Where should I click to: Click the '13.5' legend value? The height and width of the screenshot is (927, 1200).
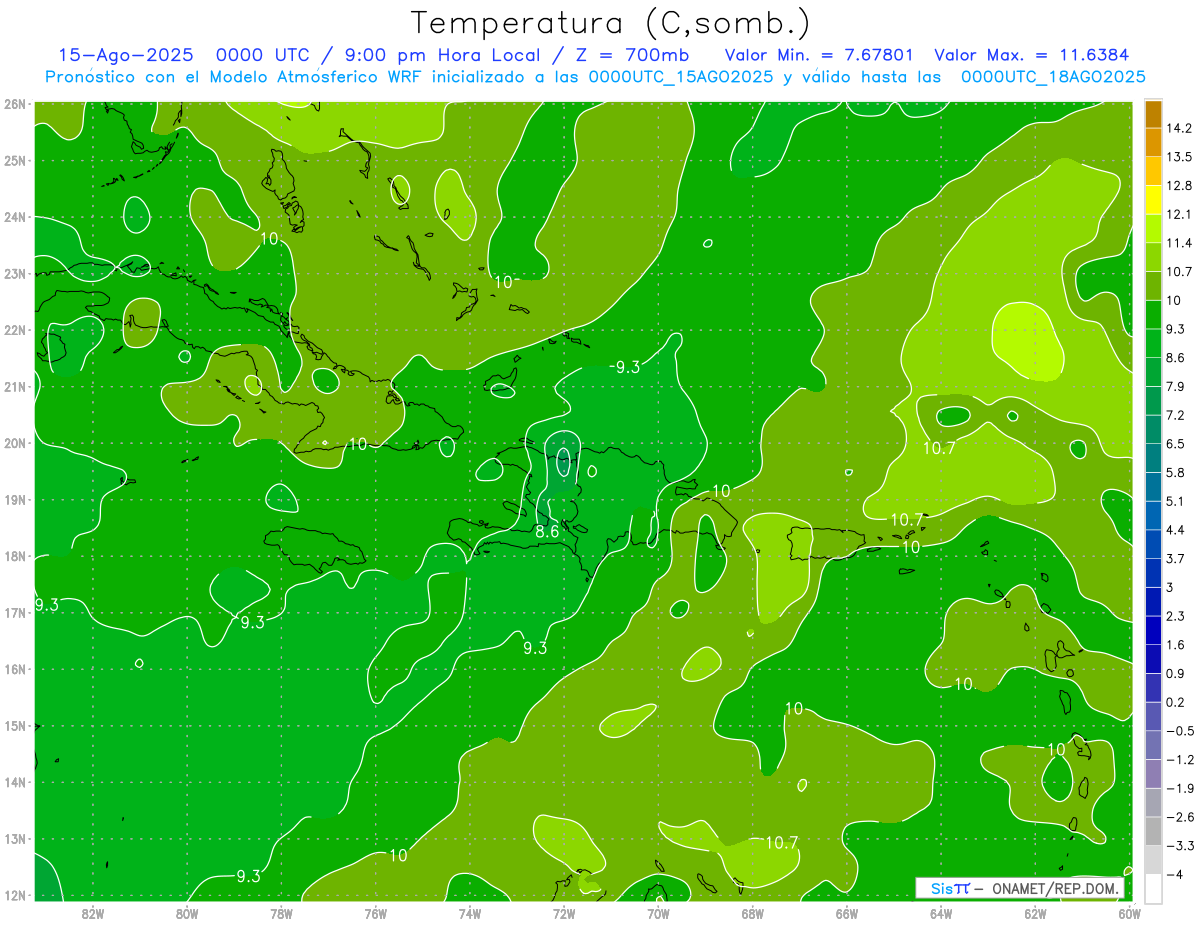coord(1178,157)
